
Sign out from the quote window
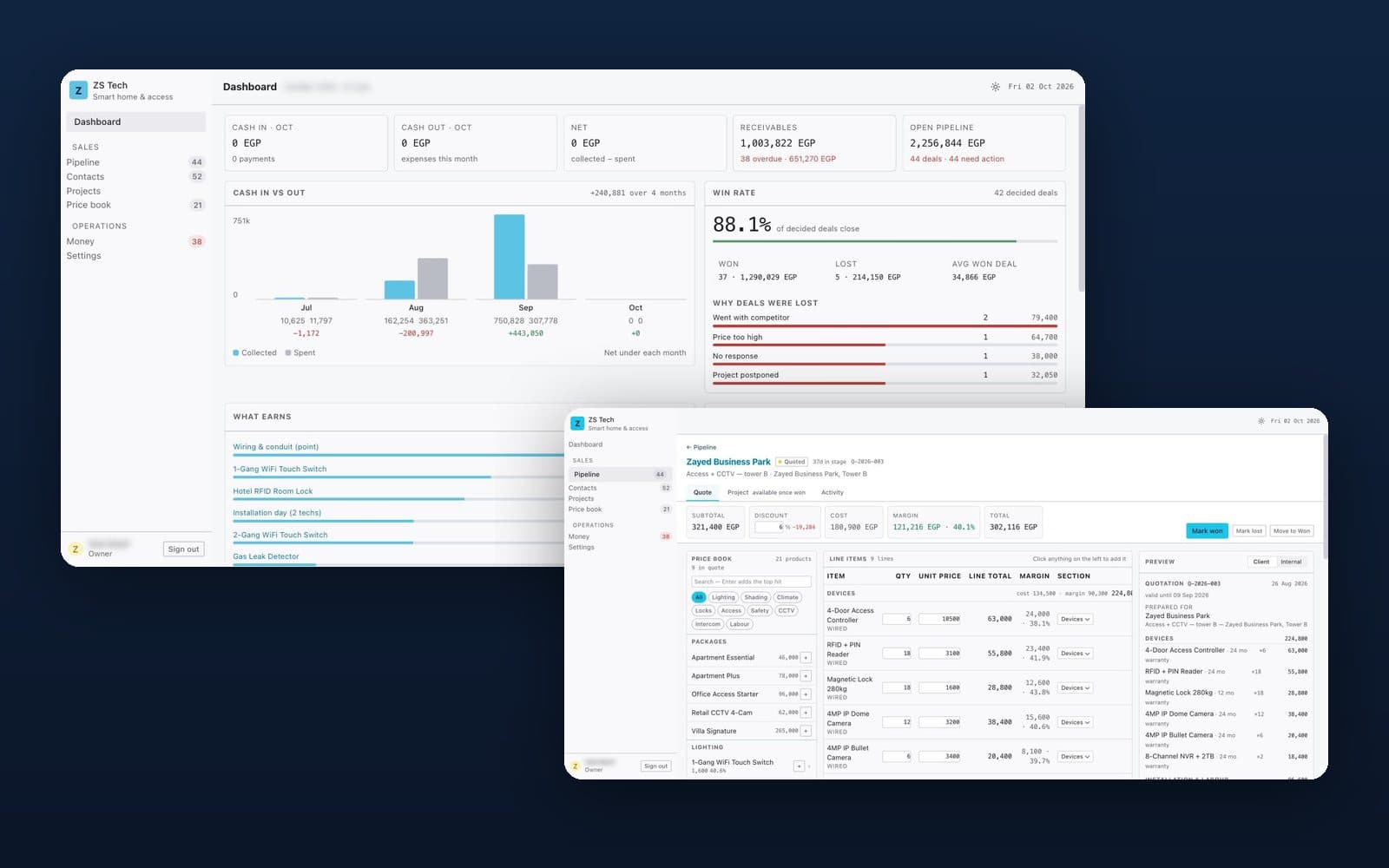click(x=655, y=766)
